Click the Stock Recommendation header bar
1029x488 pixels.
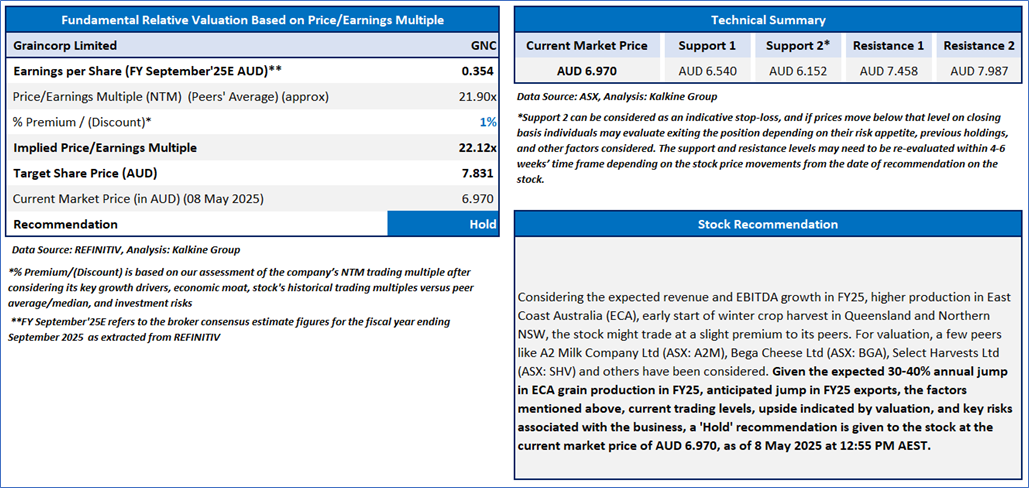coord(768,224)
